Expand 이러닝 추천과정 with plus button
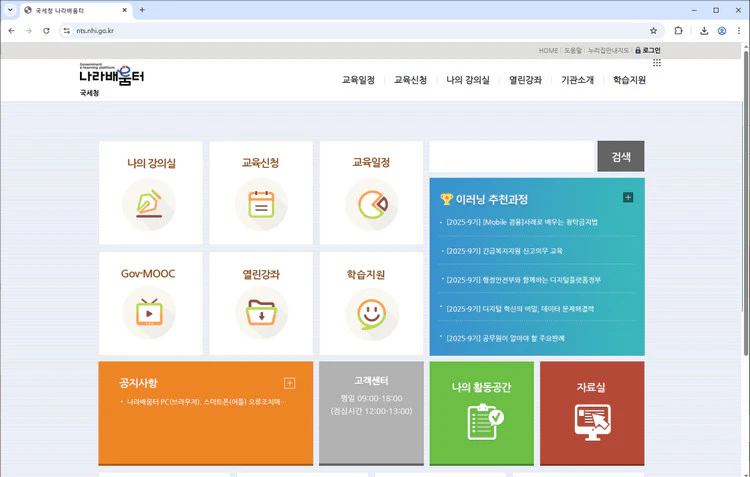This screenshot has height=477, width=750. [628, 197]
